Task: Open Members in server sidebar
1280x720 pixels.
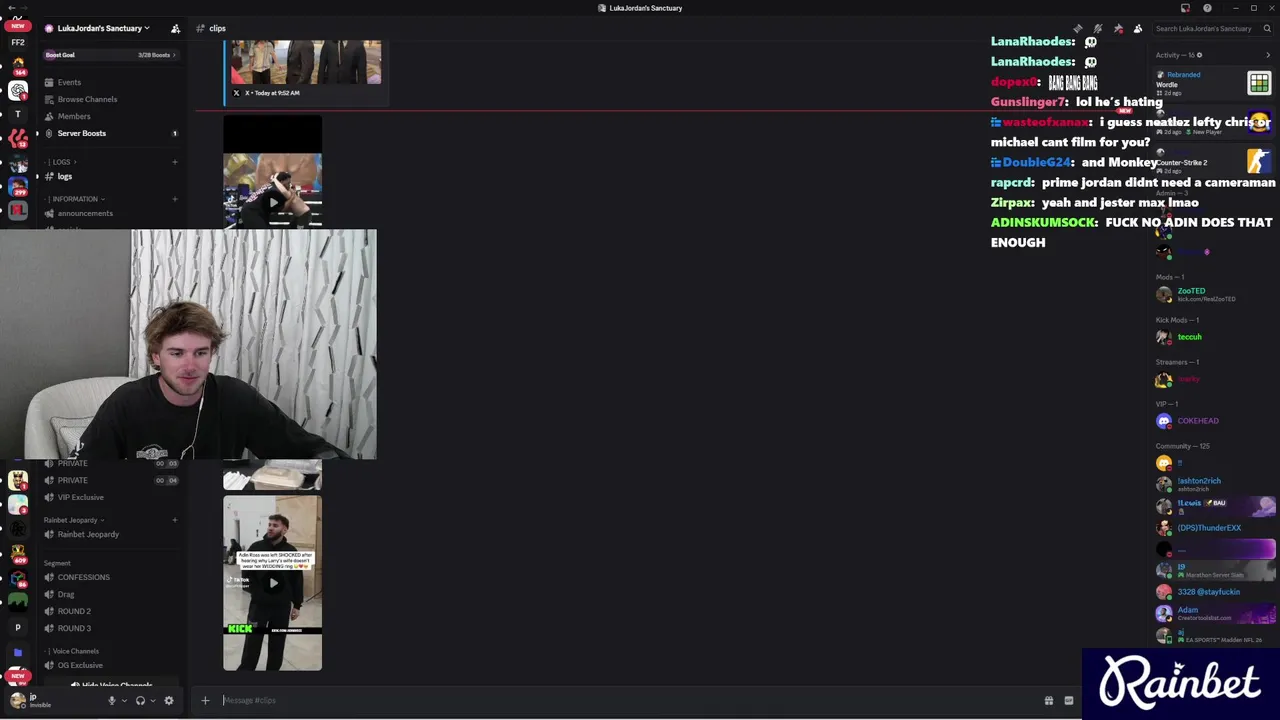Action: (x=110, y=116)
